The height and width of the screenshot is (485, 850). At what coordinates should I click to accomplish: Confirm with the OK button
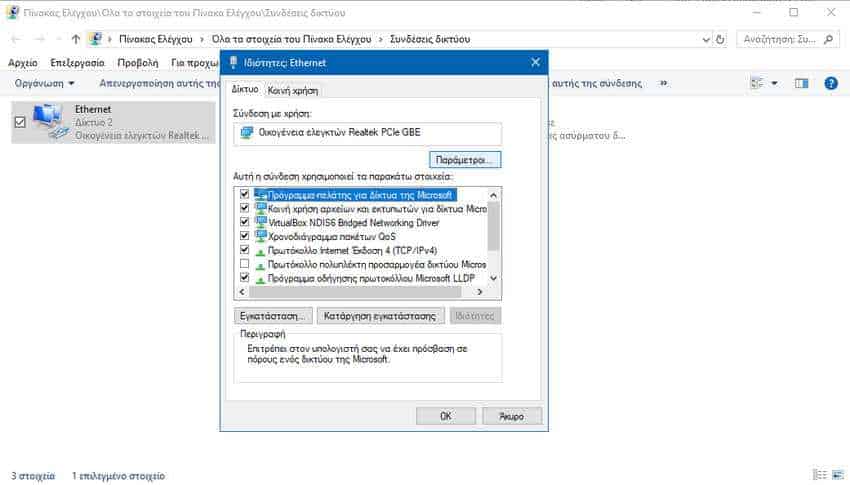click(446, 416)
